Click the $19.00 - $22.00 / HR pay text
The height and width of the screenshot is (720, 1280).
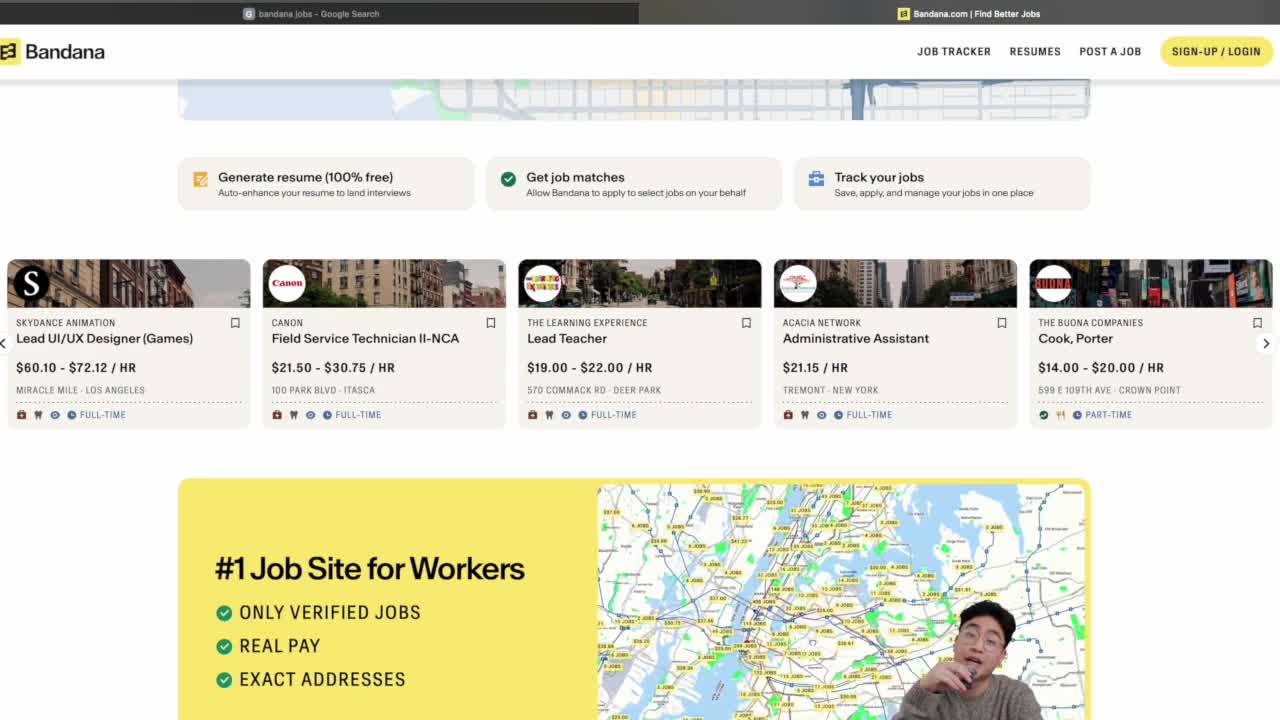[589, 368]
